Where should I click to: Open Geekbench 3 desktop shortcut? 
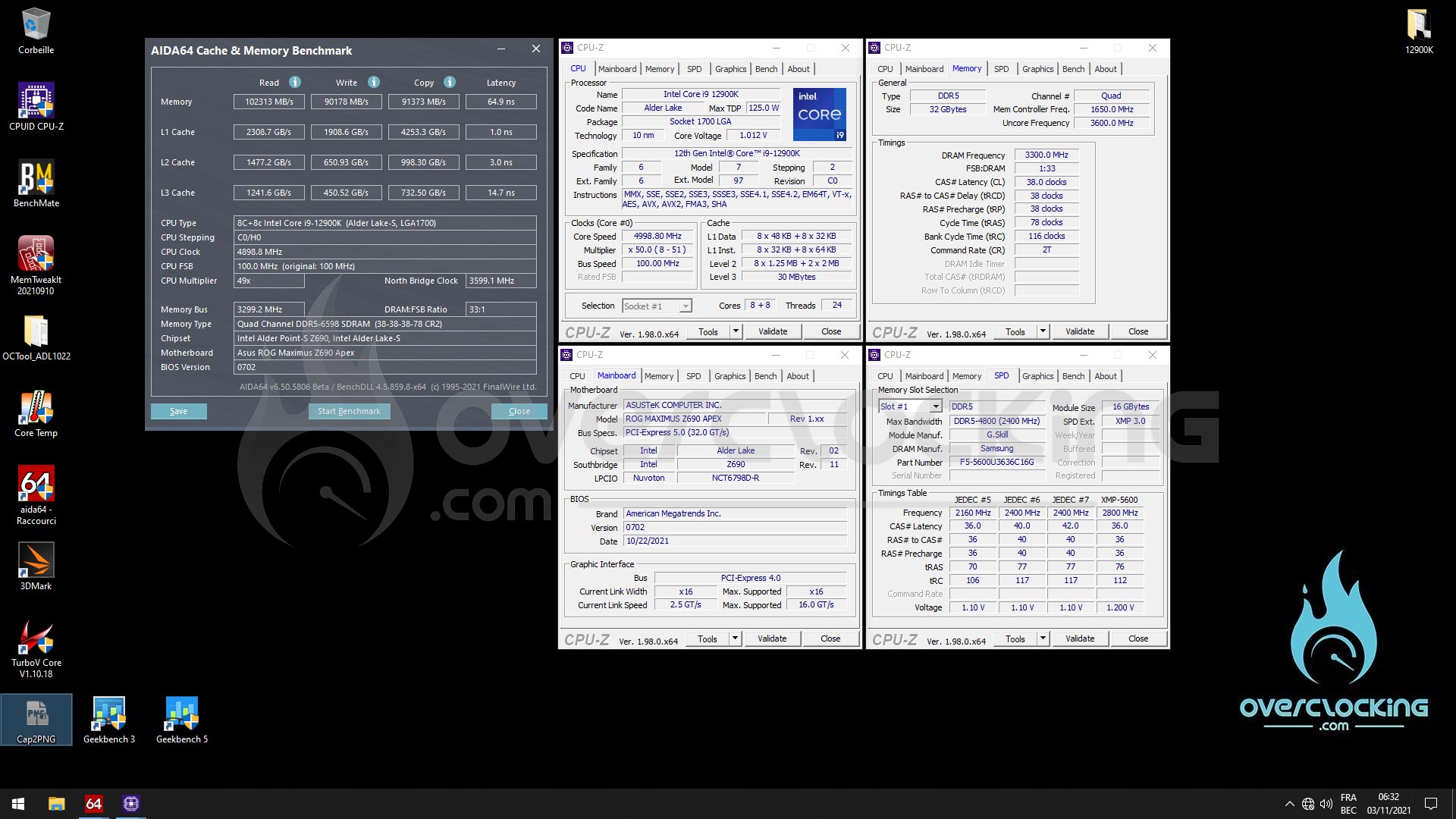108,720
